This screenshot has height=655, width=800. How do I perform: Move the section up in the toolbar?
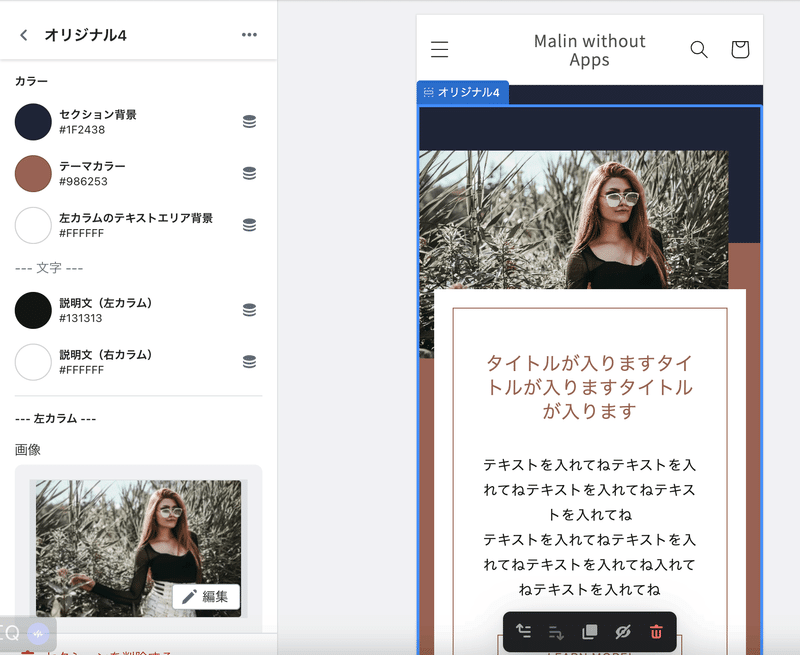click(523, 632)
